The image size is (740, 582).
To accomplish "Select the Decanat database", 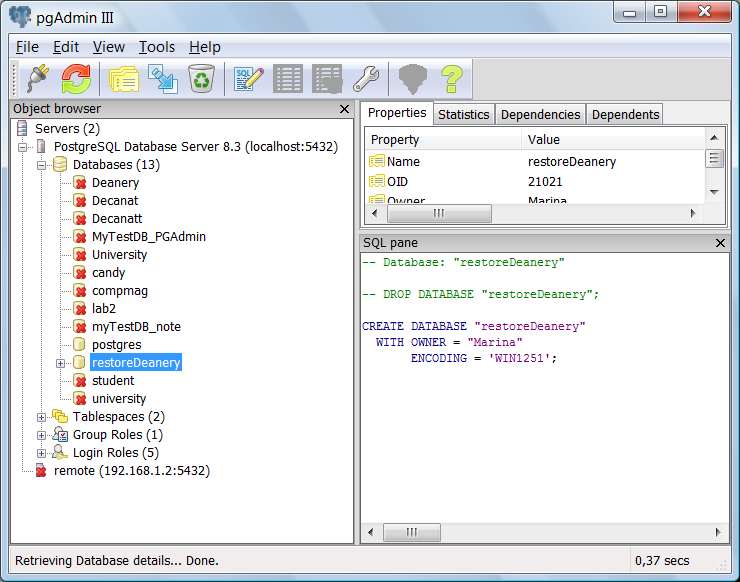I will [x=115, y=201].
